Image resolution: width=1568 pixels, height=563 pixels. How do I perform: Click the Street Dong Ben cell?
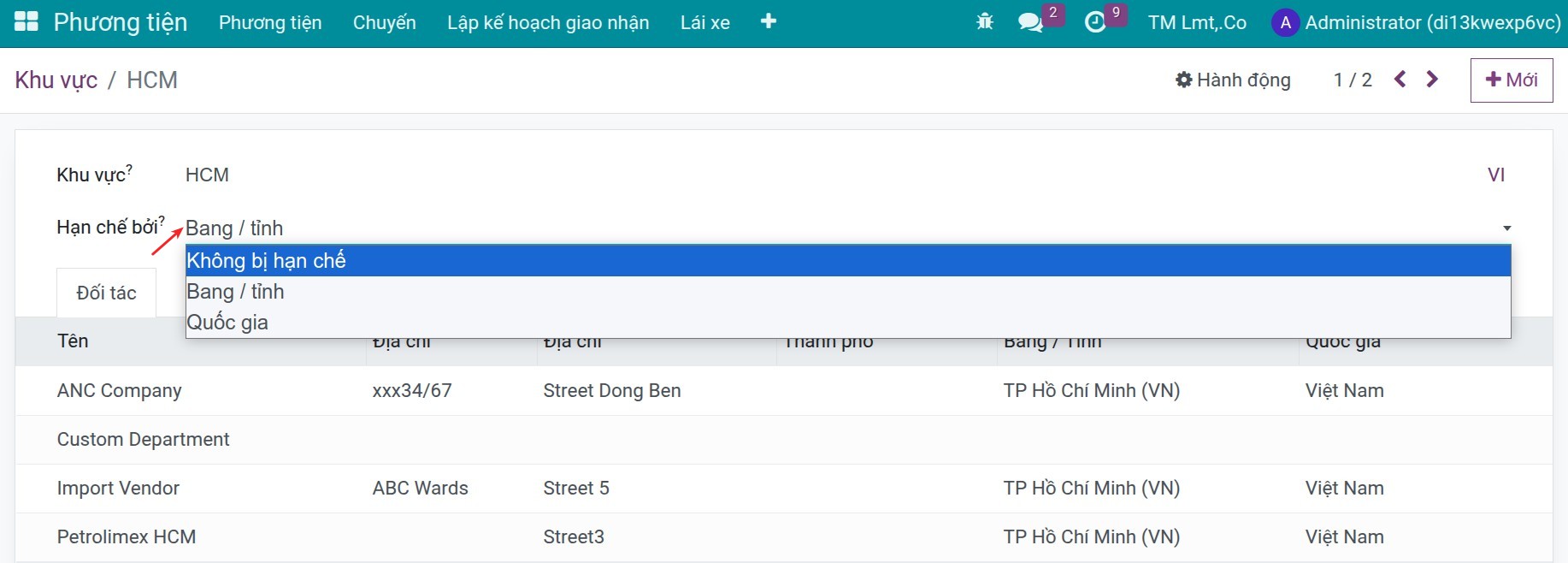tap(612, 391)
